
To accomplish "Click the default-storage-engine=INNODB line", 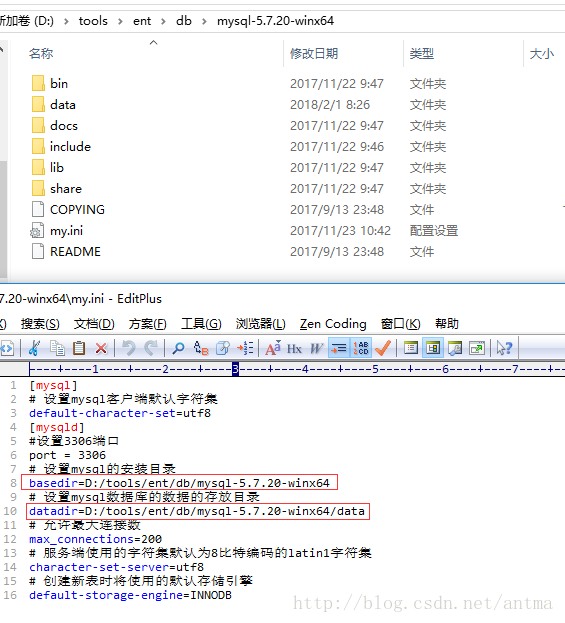I will tap(130, 595).
